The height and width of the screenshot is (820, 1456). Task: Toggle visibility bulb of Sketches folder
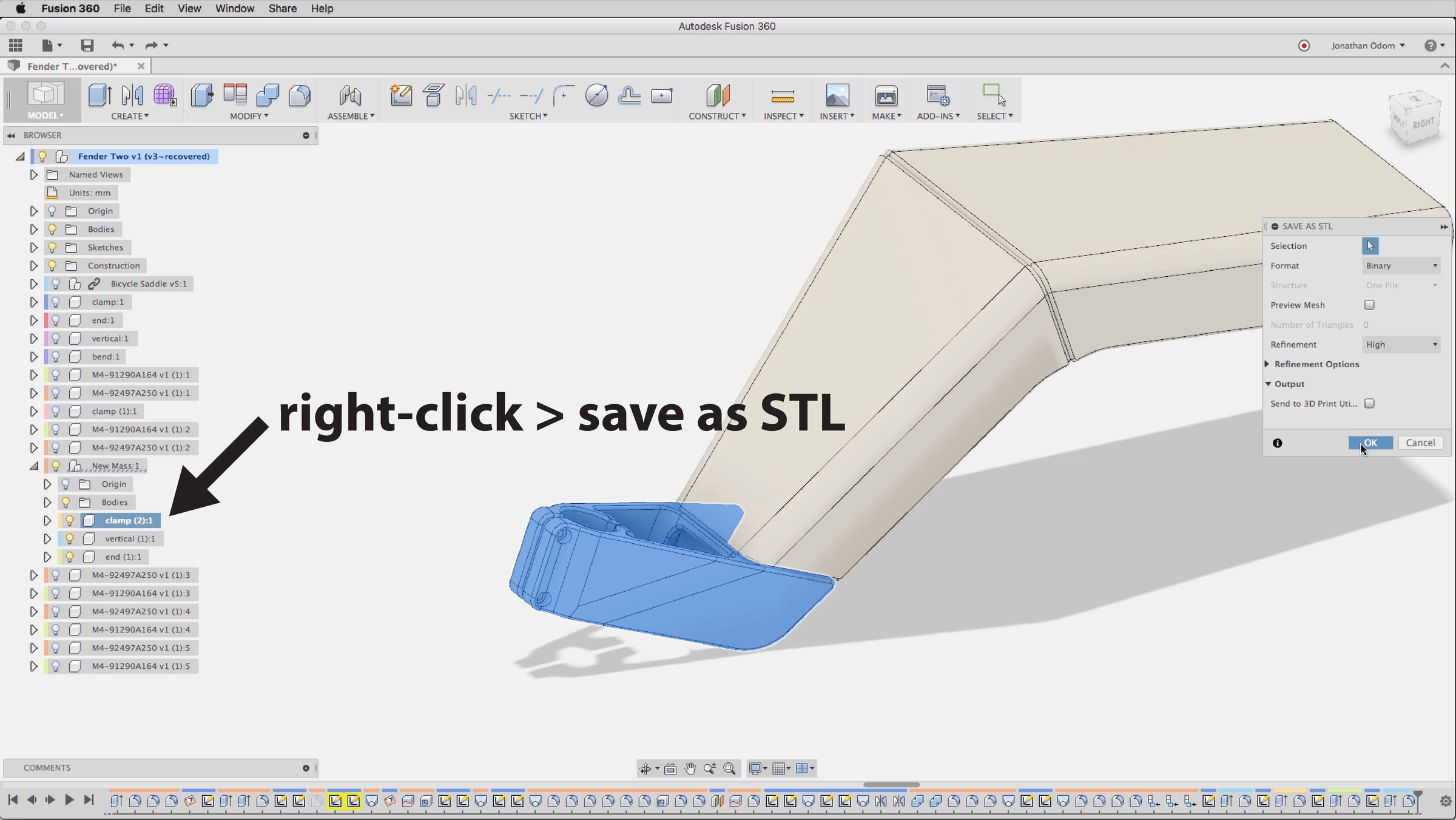point(52,247)
